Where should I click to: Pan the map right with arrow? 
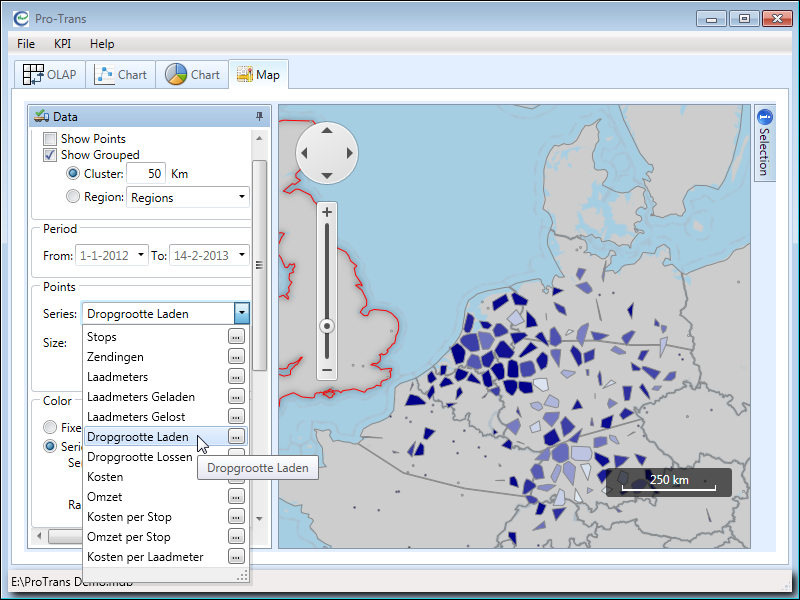coord(349,154)
